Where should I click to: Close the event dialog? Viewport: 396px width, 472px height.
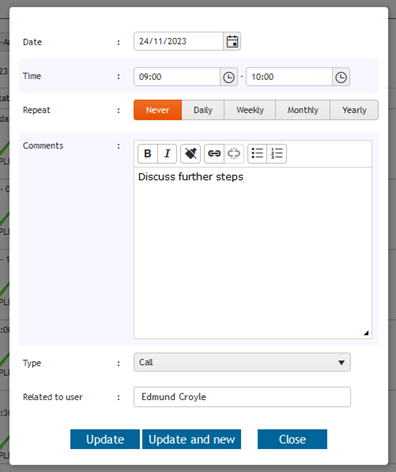point(292,439)
